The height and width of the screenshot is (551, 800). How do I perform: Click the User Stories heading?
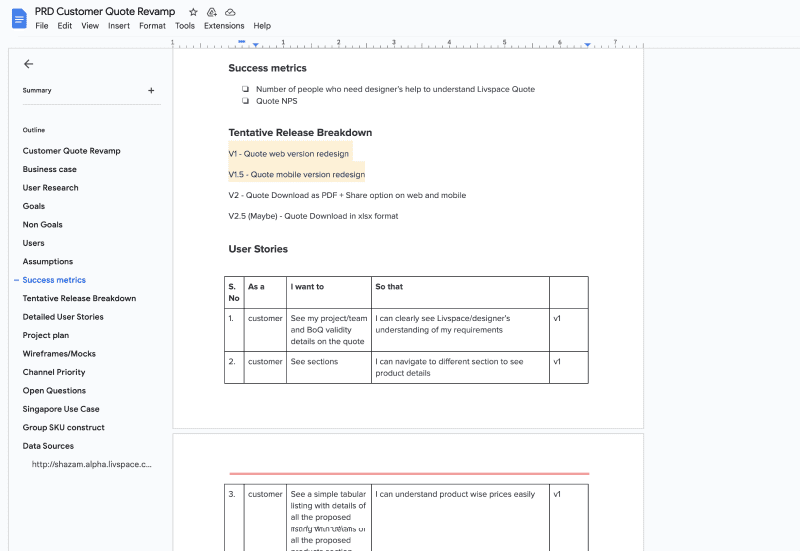(x=258, y=249)
